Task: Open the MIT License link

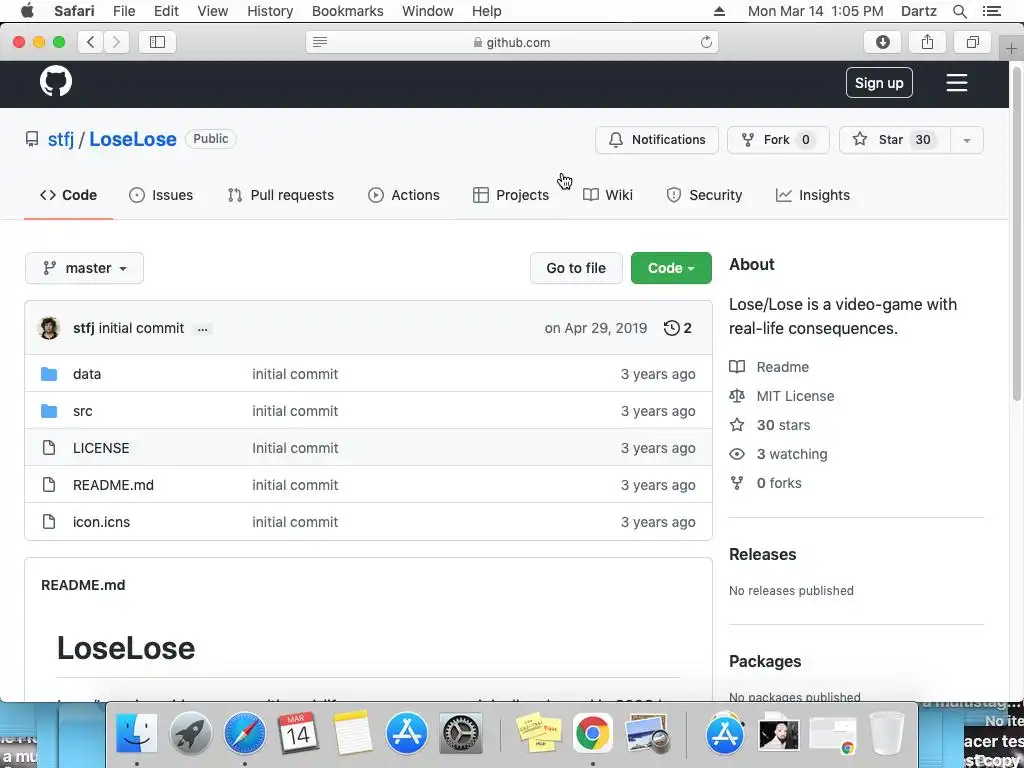Action: pyautogui.click(x=795, y=396)
